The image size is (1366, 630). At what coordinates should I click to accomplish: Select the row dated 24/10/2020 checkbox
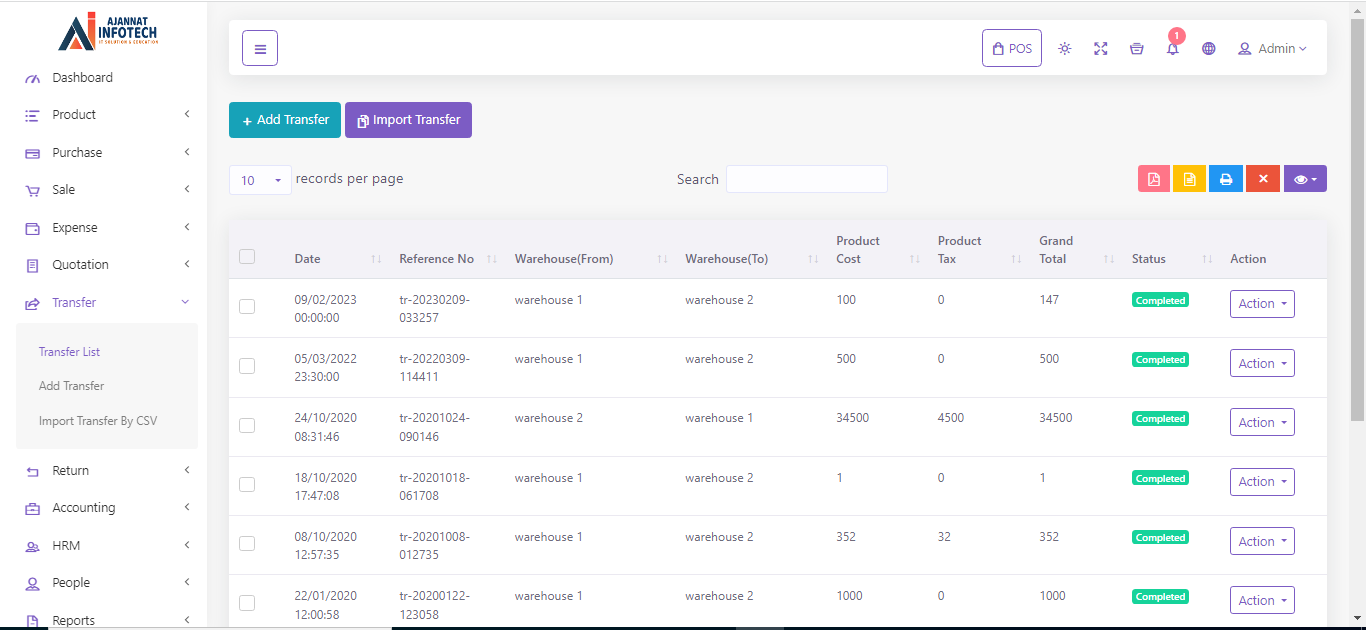[x=247, y=425]
